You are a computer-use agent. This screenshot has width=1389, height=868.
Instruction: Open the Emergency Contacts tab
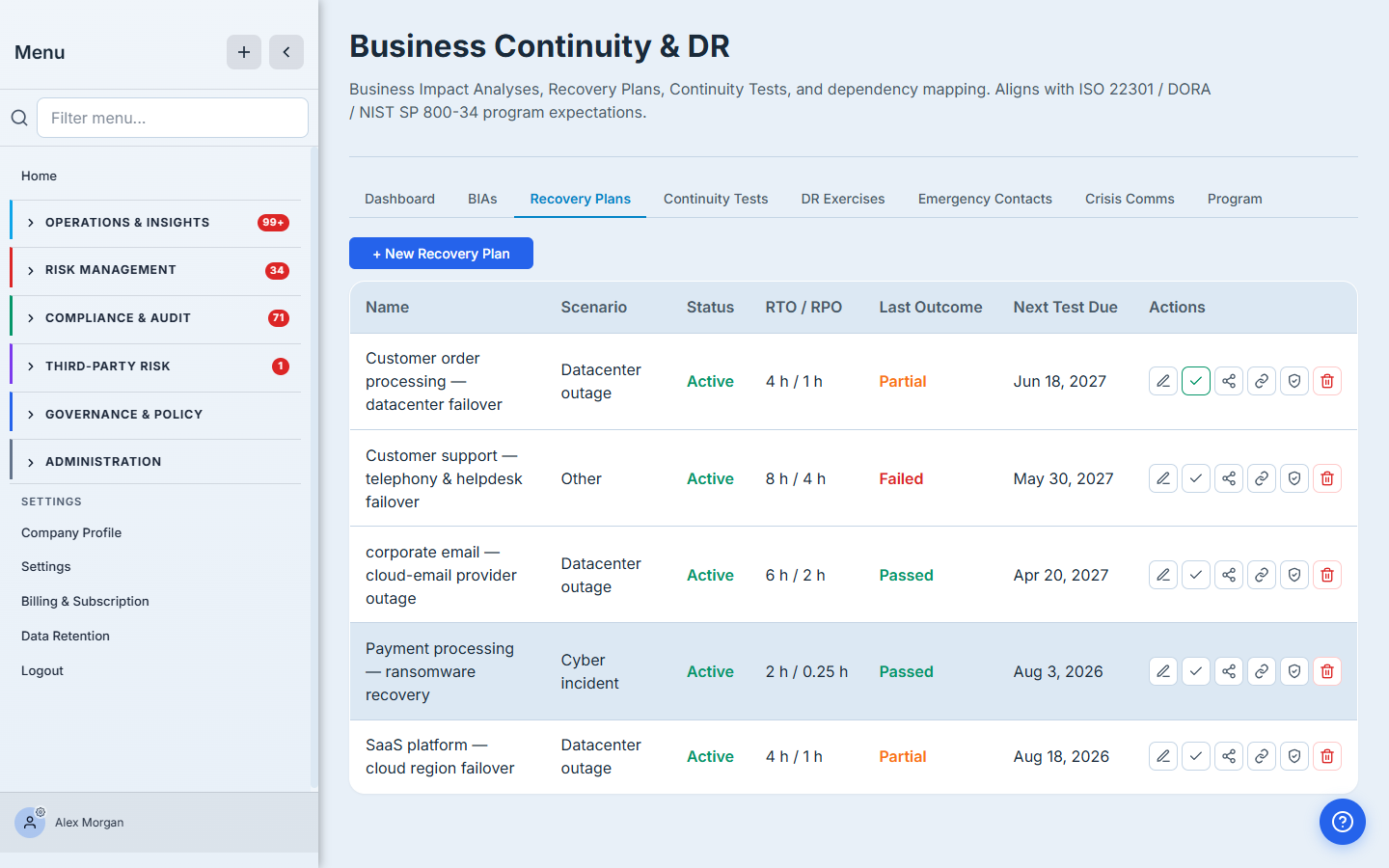point(985,199)
